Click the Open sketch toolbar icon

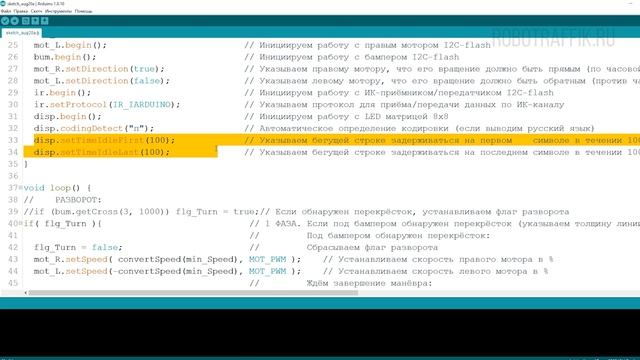tap(35, 21)
